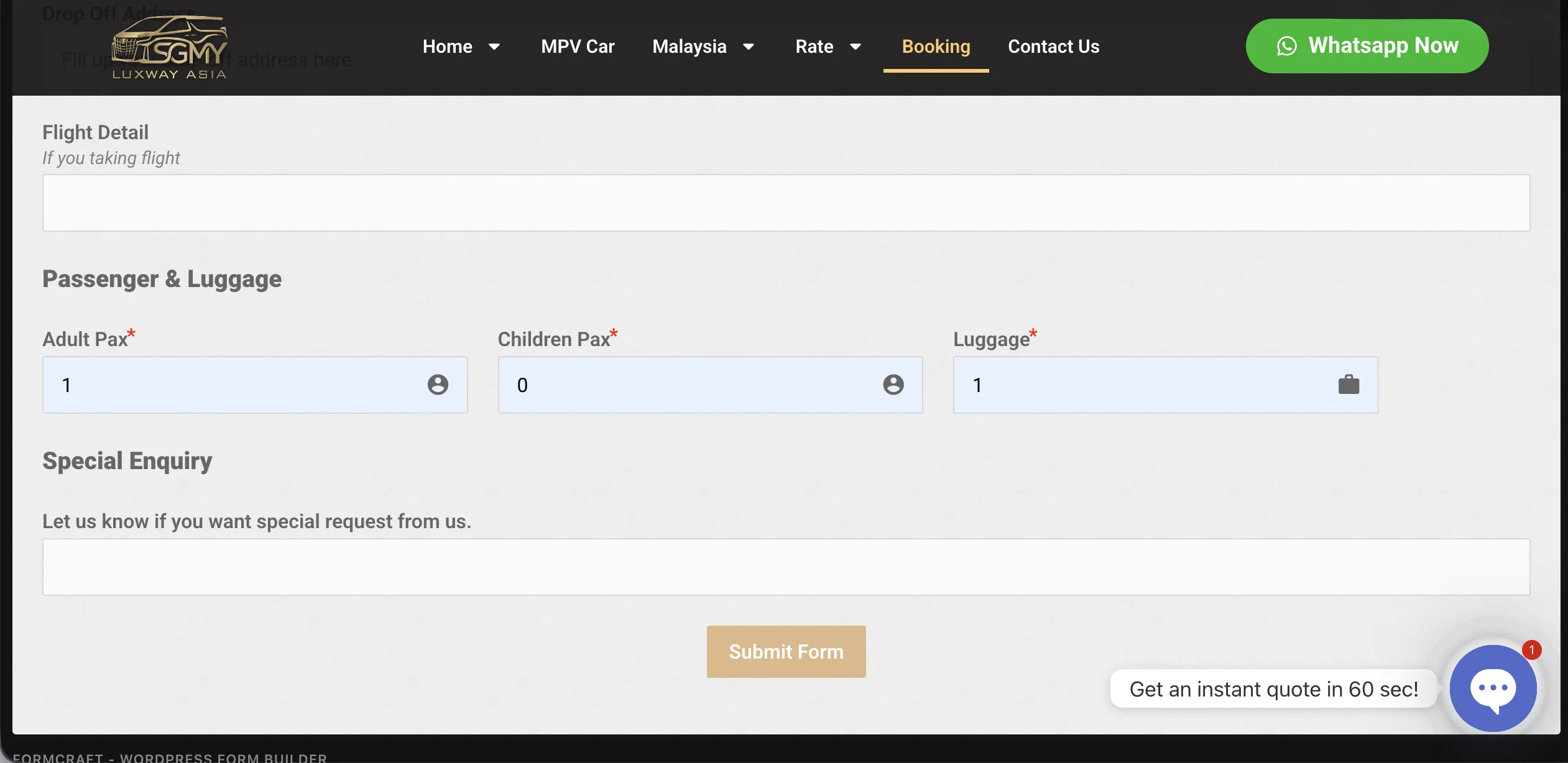Click the 'Get an instant quote in 60 sec!' bubble
Screen dimensions: 1568x763
click(1273, 689)
